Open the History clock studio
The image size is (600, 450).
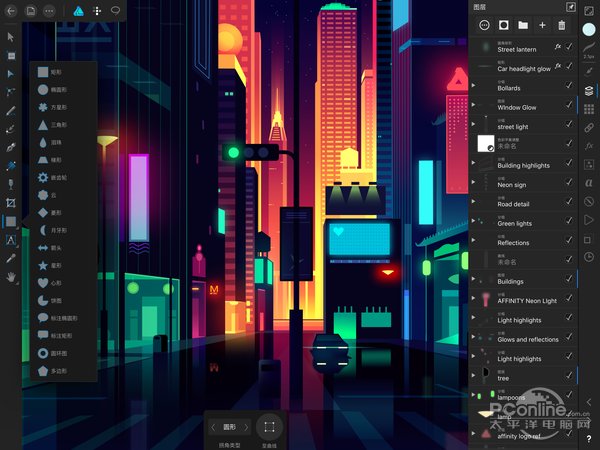click(x=589, y=257)
